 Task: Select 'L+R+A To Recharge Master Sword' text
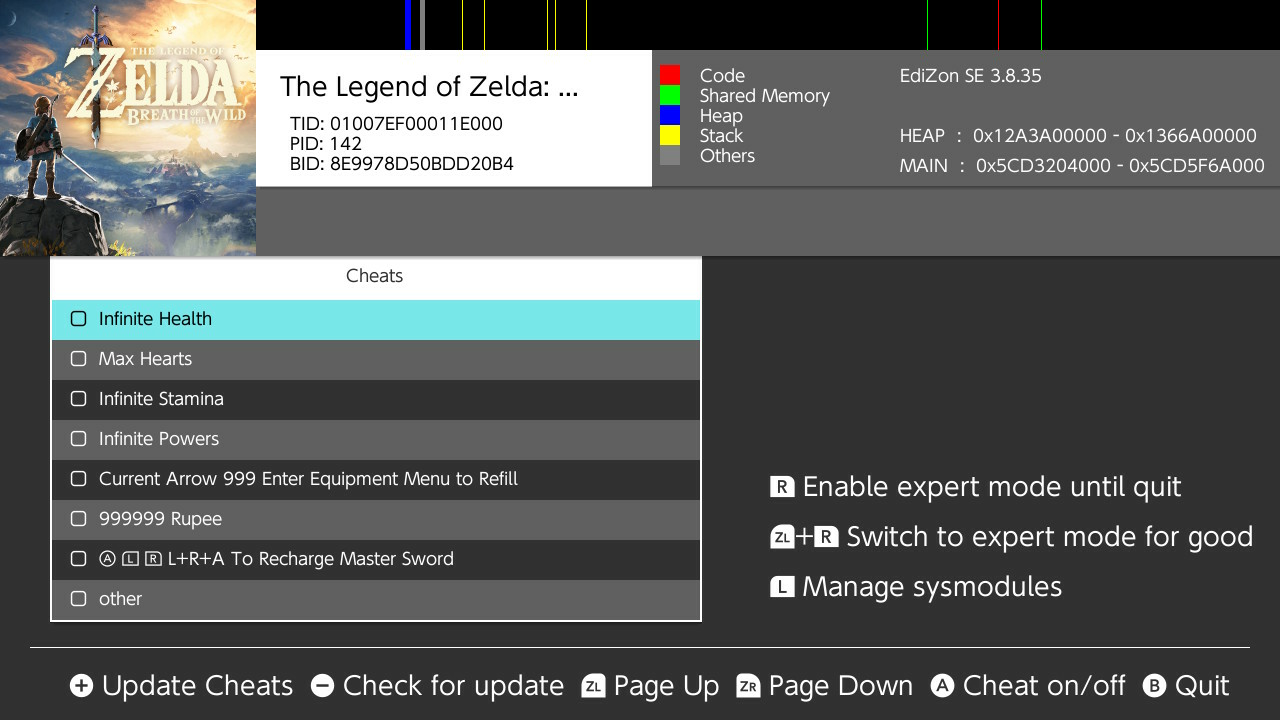pos(311,559)
